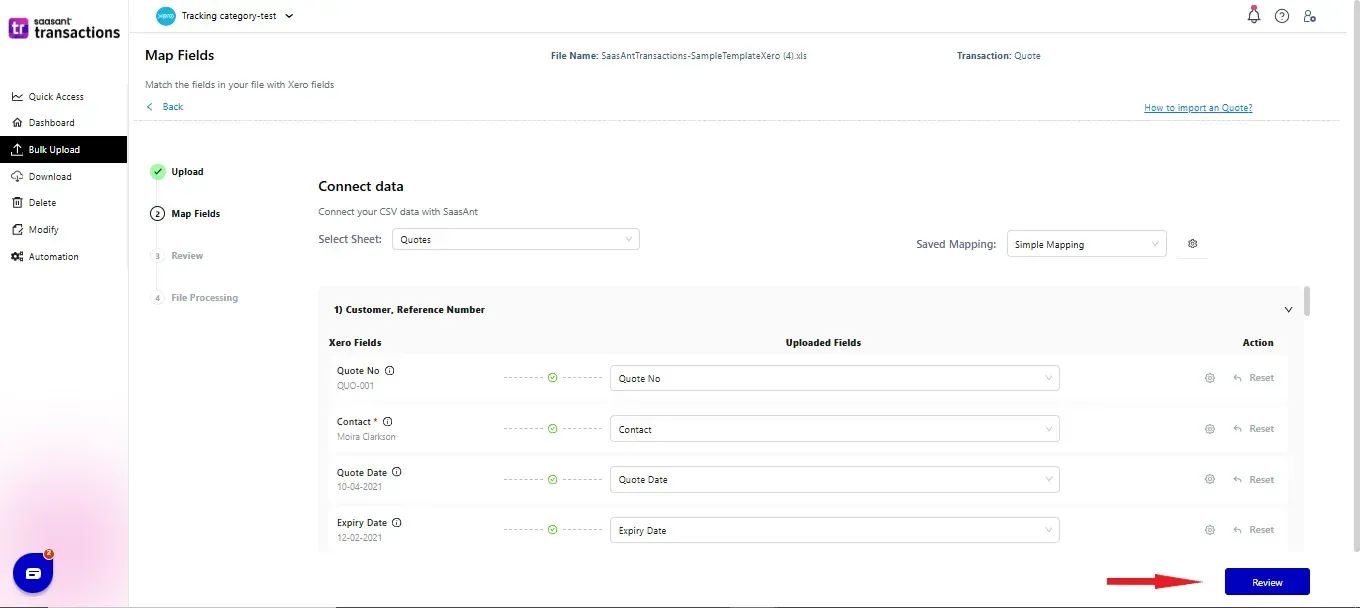This screenshot has width=1360, height=608.
Task: Click the info icon beside Quote Date
Action: click(397, 472)
